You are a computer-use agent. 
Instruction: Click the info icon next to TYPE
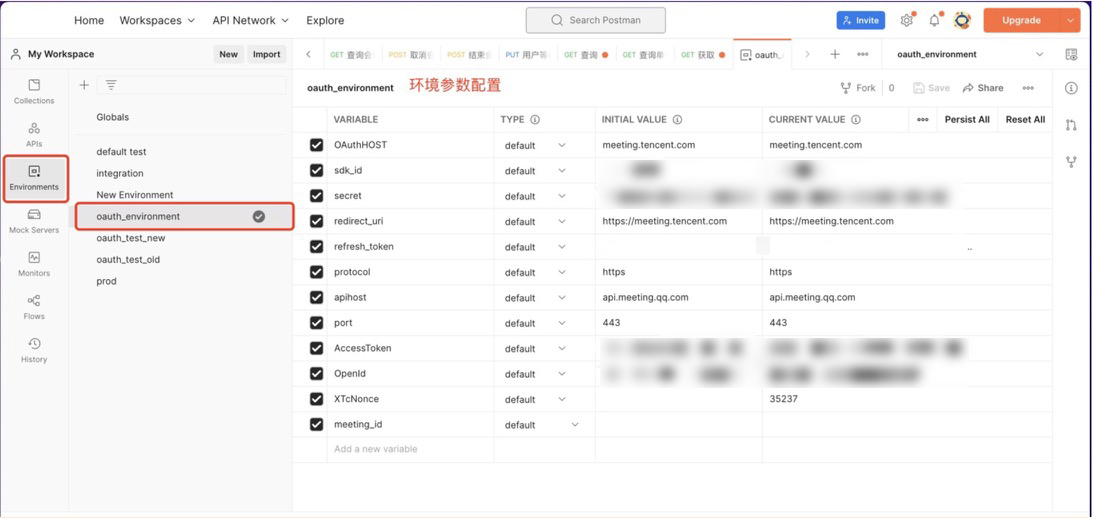[535, 119]
